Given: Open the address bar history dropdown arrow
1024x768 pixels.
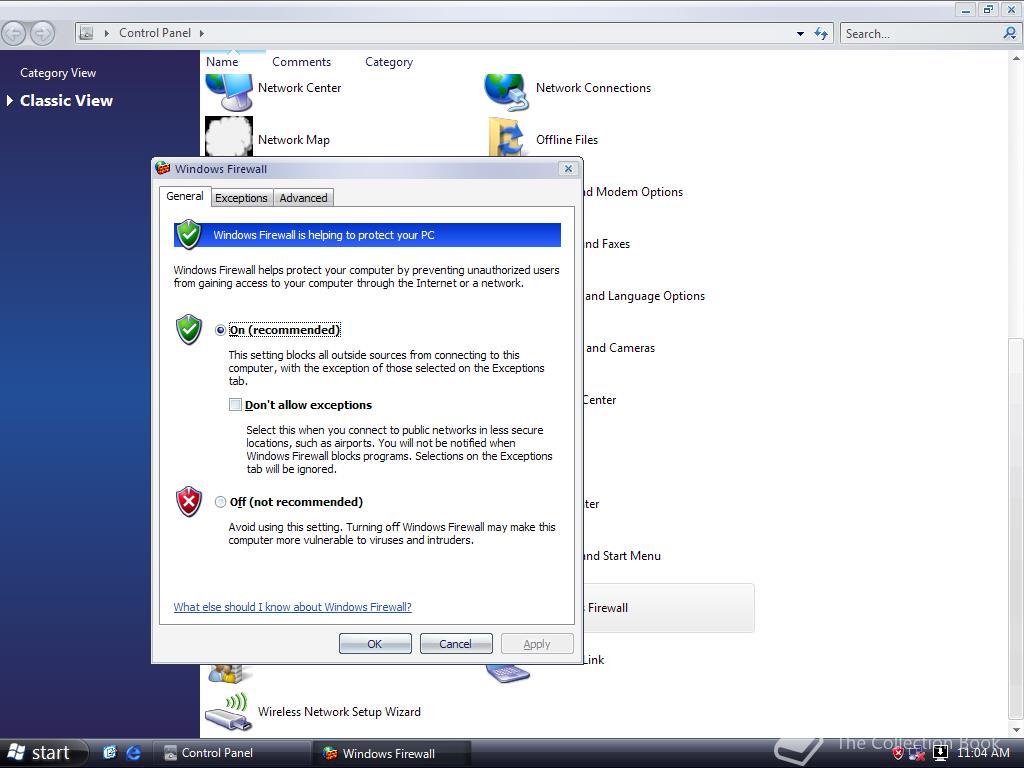Looking at the screenshot, I should (800, 33).
